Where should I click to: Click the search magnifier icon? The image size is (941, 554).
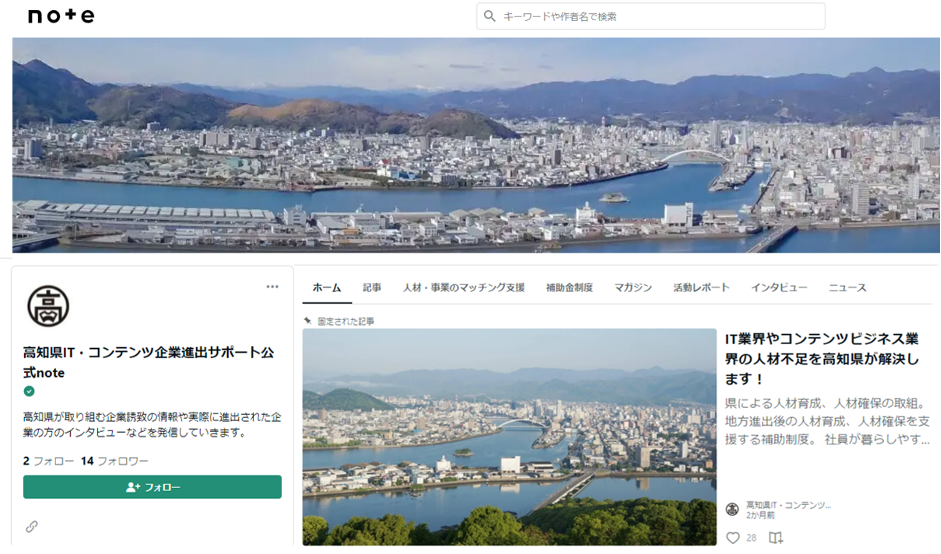pos(490,16)
